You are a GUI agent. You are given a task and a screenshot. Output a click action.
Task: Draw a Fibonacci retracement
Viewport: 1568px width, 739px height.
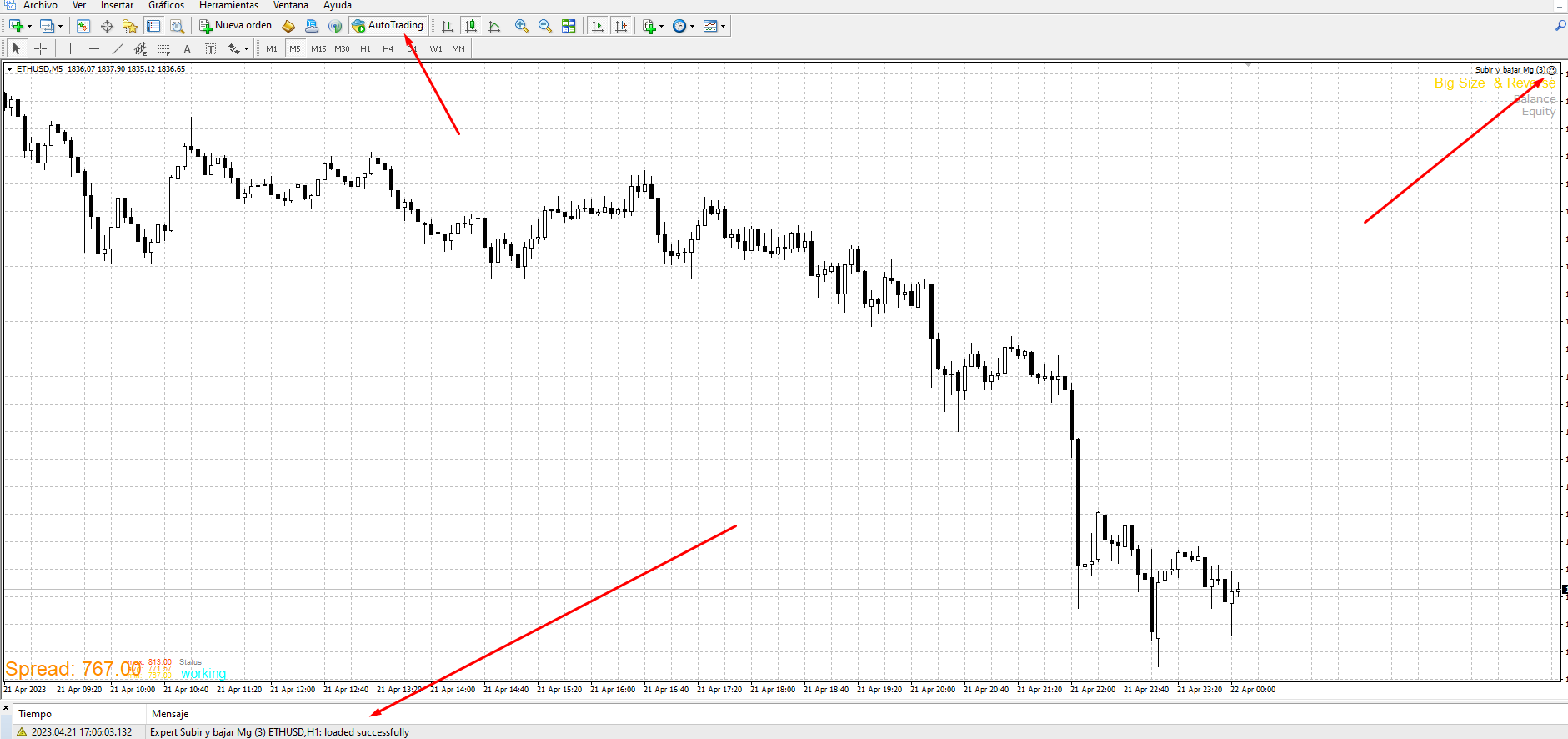pos(164,48)
